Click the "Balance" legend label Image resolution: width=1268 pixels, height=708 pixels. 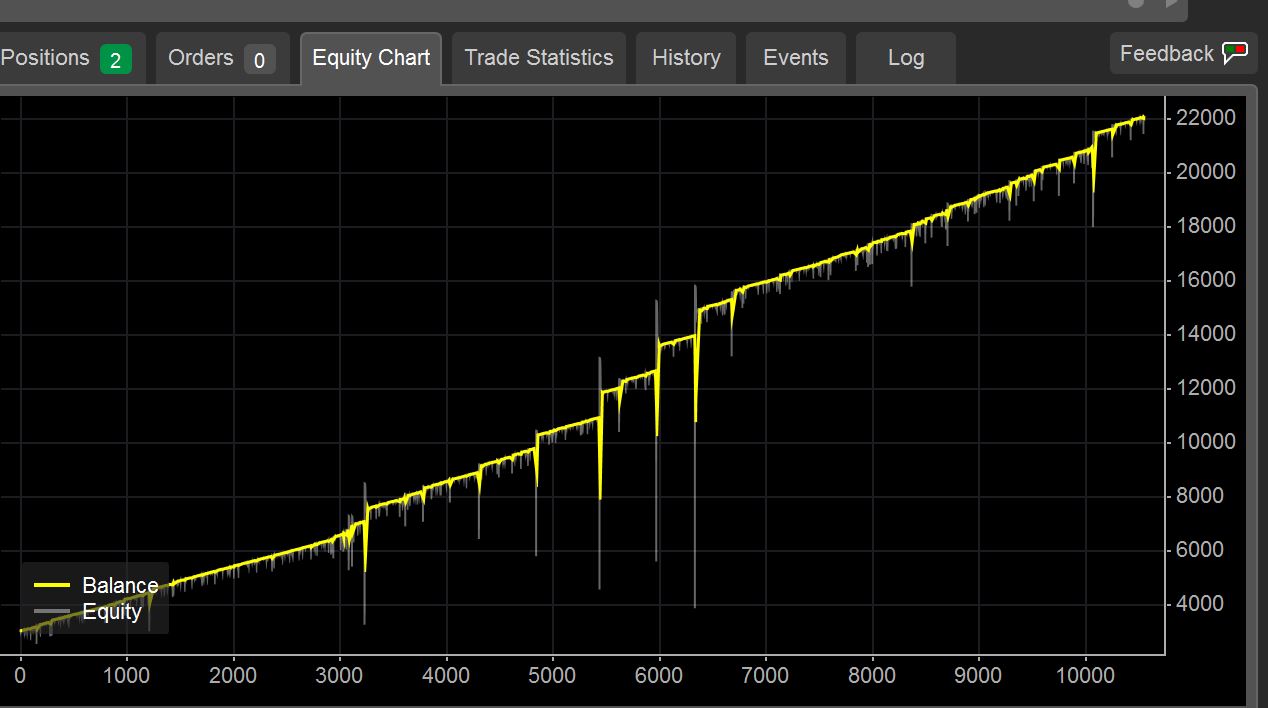tap(120, 586)
